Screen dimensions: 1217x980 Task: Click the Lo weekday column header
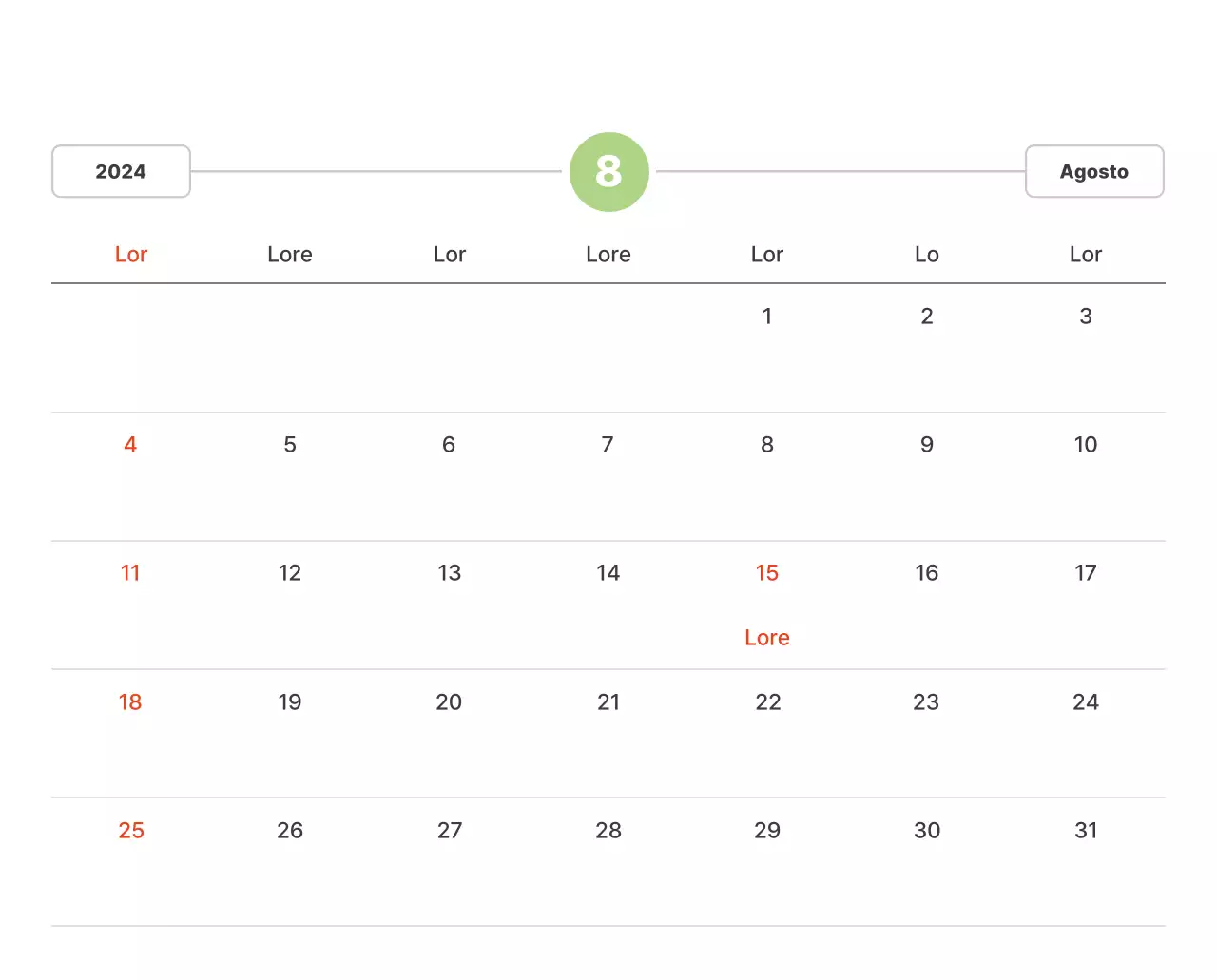coord(927,255)
